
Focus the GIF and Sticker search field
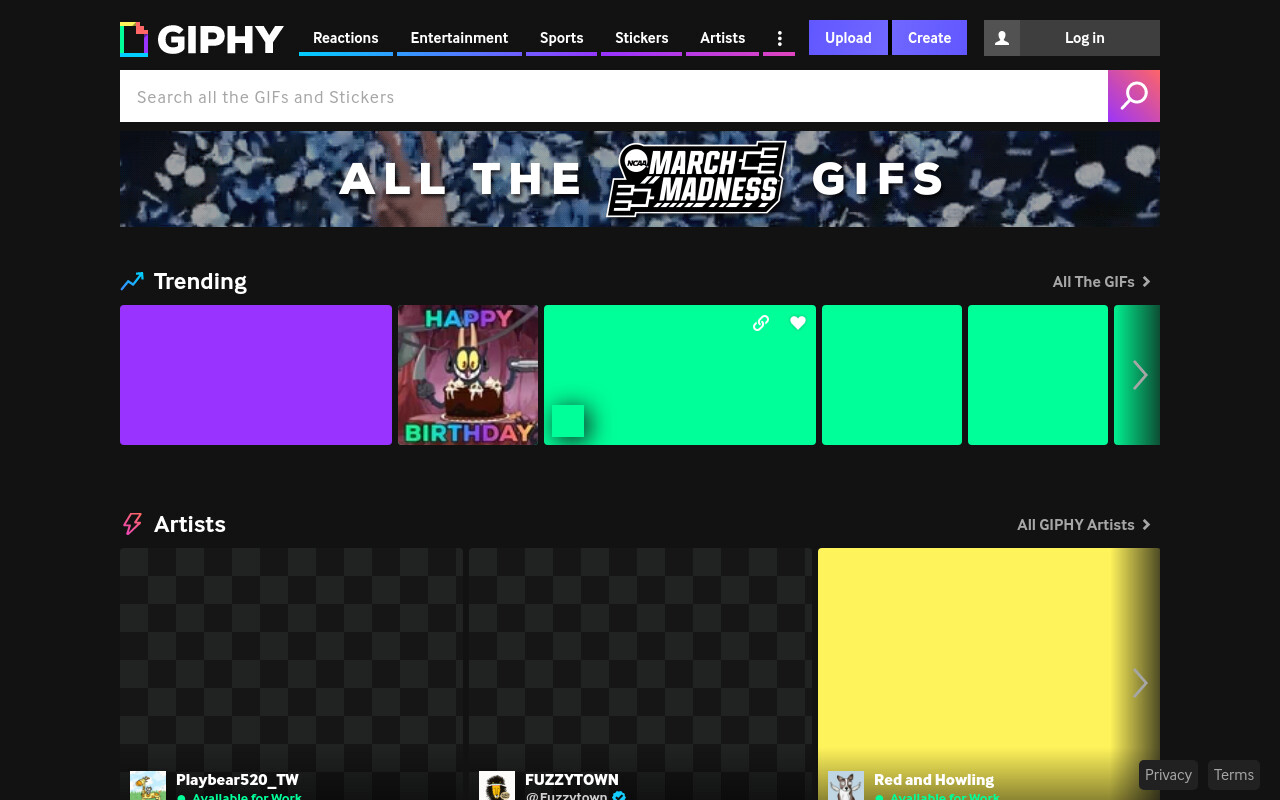pos(614,96)
